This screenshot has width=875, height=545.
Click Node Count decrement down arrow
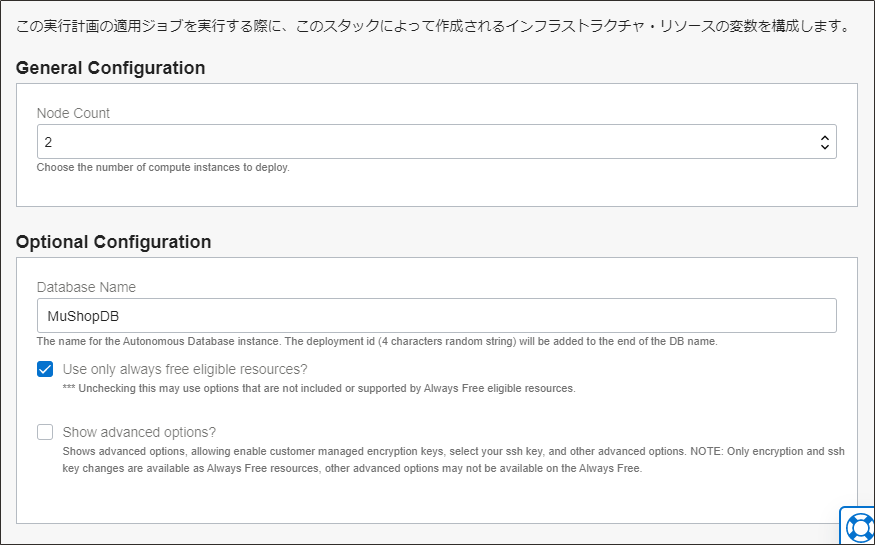[x=824, y=147]
